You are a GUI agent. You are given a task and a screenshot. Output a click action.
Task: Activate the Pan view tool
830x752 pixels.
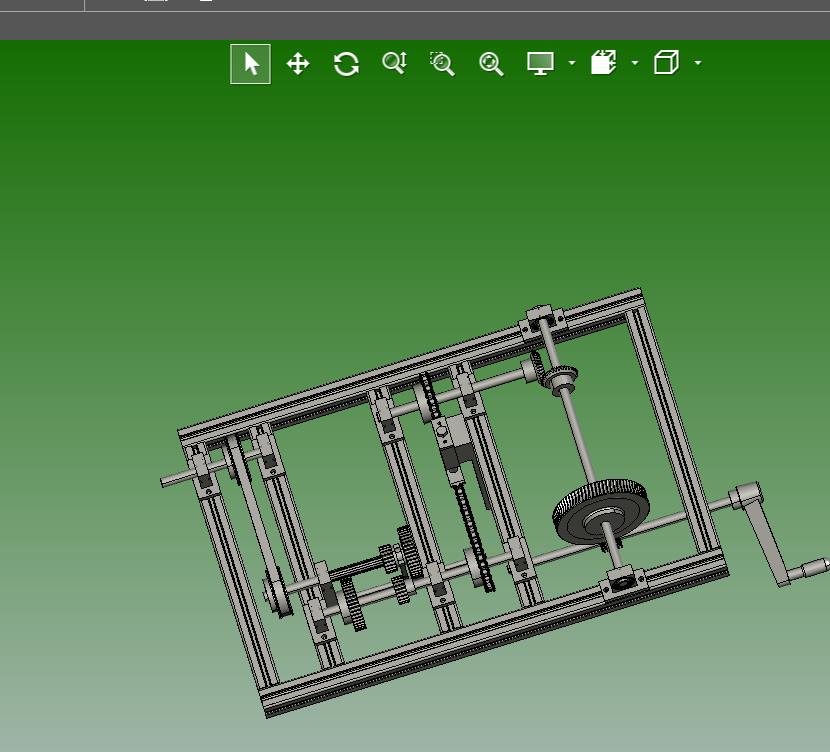point(298,64)
